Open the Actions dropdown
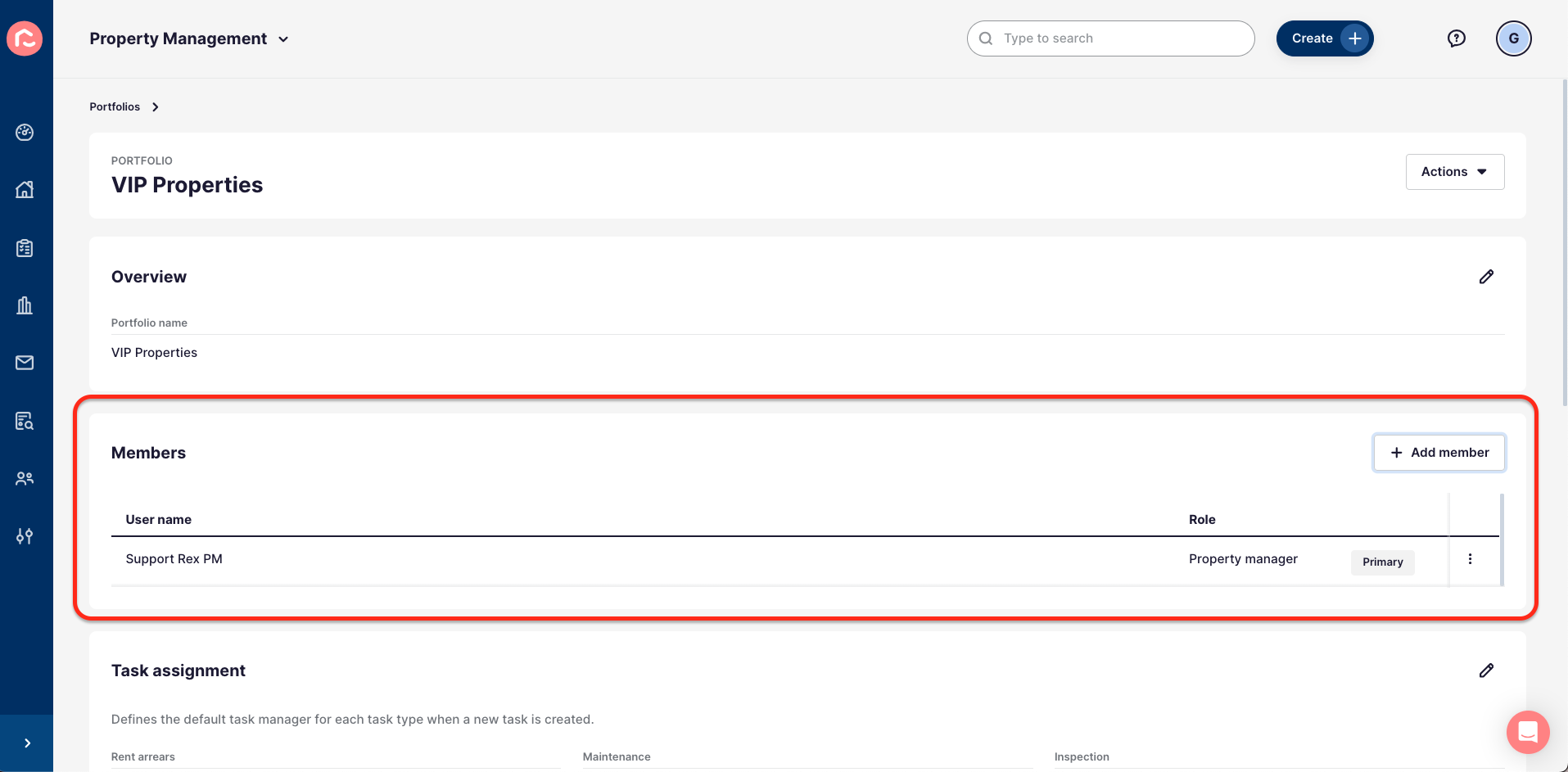The image size is (1568, 772). point(1455,172)
